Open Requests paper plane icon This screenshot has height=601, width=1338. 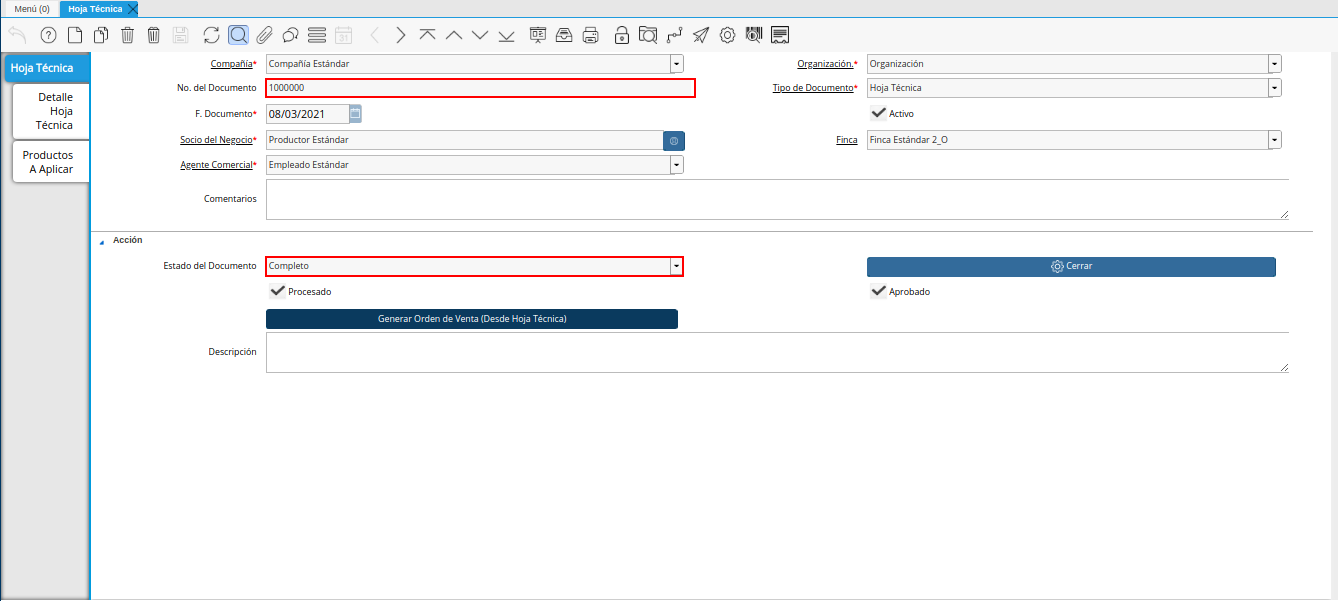701,35
